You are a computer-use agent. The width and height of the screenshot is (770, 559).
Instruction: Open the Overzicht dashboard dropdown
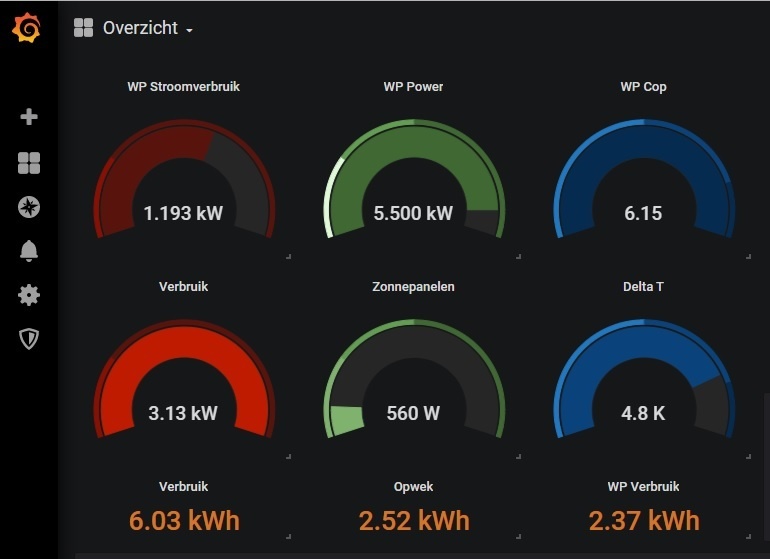(147, 28)
